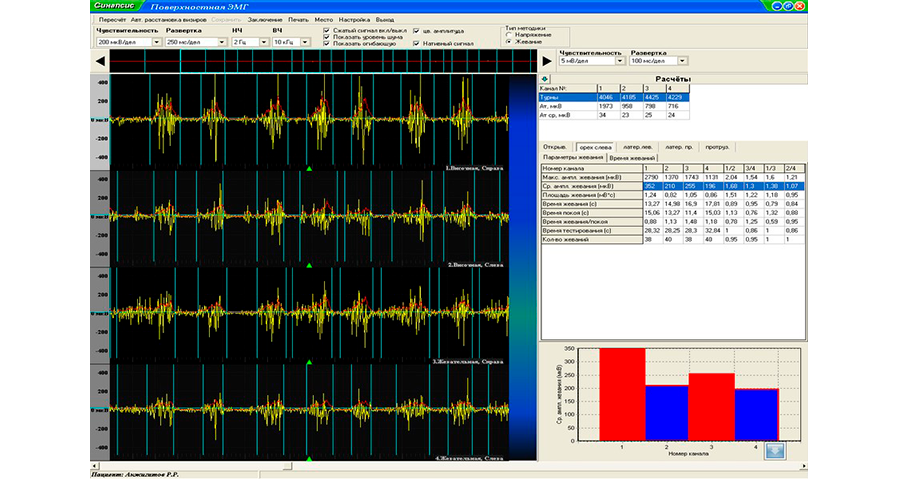Screen dimensions: 900x479
Task: Open the ВЧ 10 кГц filter dropdown
Action: [x=307, y=42]
